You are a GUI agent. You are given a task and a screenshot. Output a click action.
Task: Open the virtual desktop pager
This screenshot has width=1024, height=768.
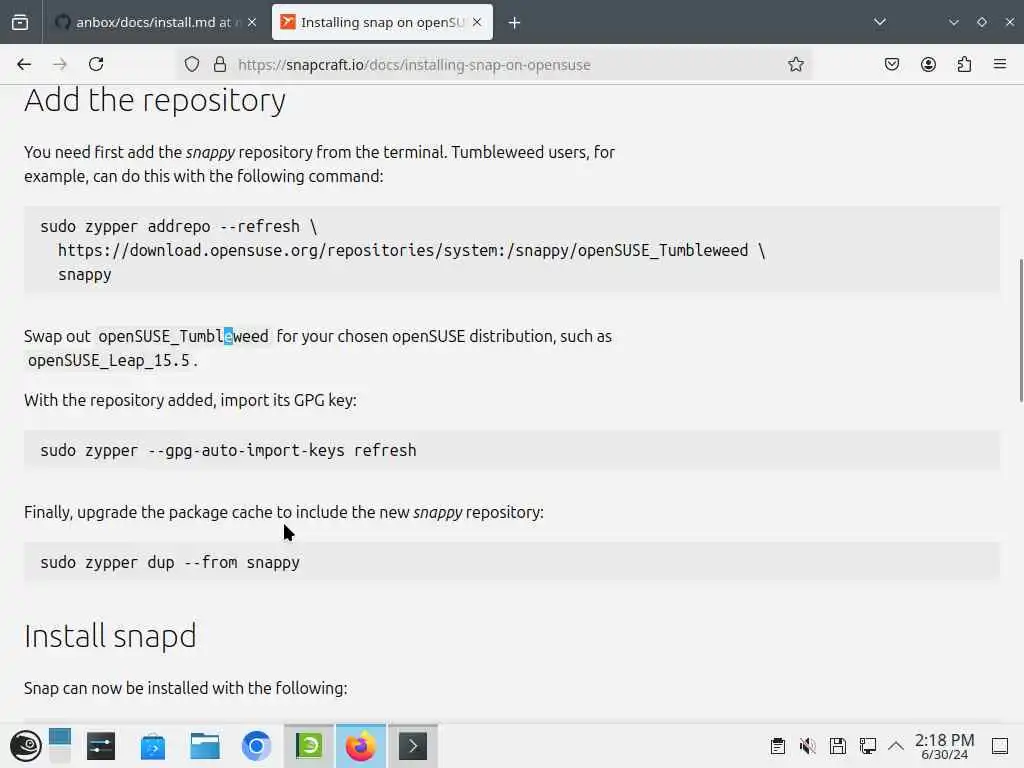click(59, 746)
